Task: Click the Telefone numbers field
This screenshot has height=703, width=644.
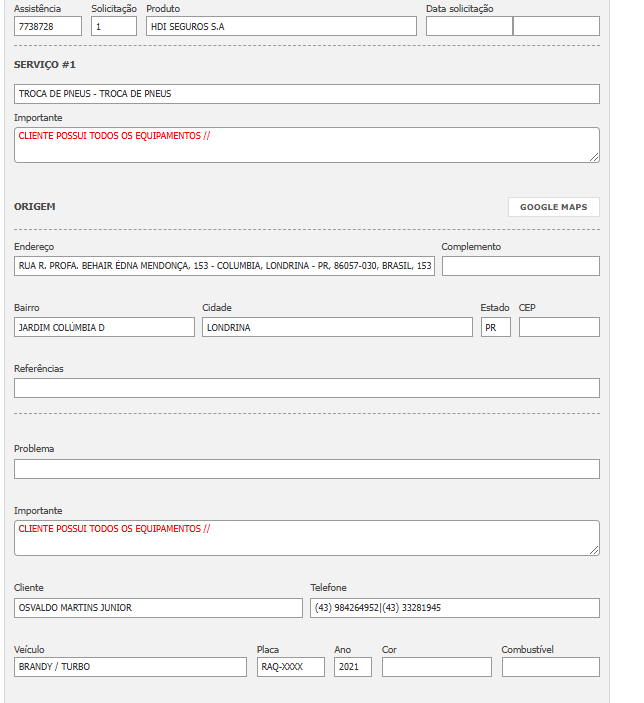Action: coord(454,608)
